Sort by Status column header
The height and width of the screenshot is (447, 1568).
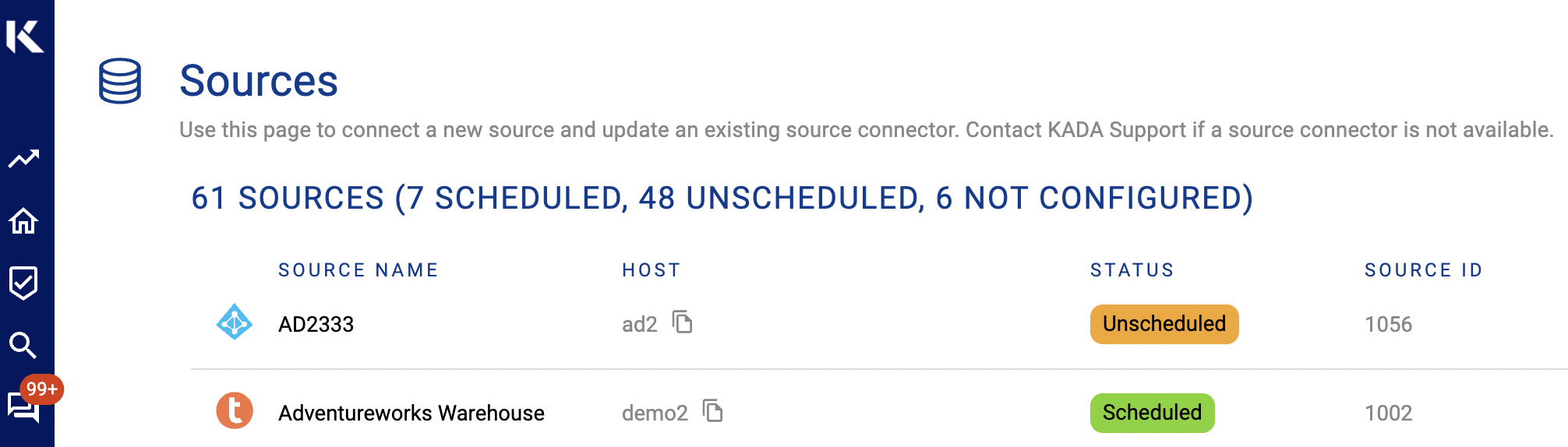(1132, 270)
